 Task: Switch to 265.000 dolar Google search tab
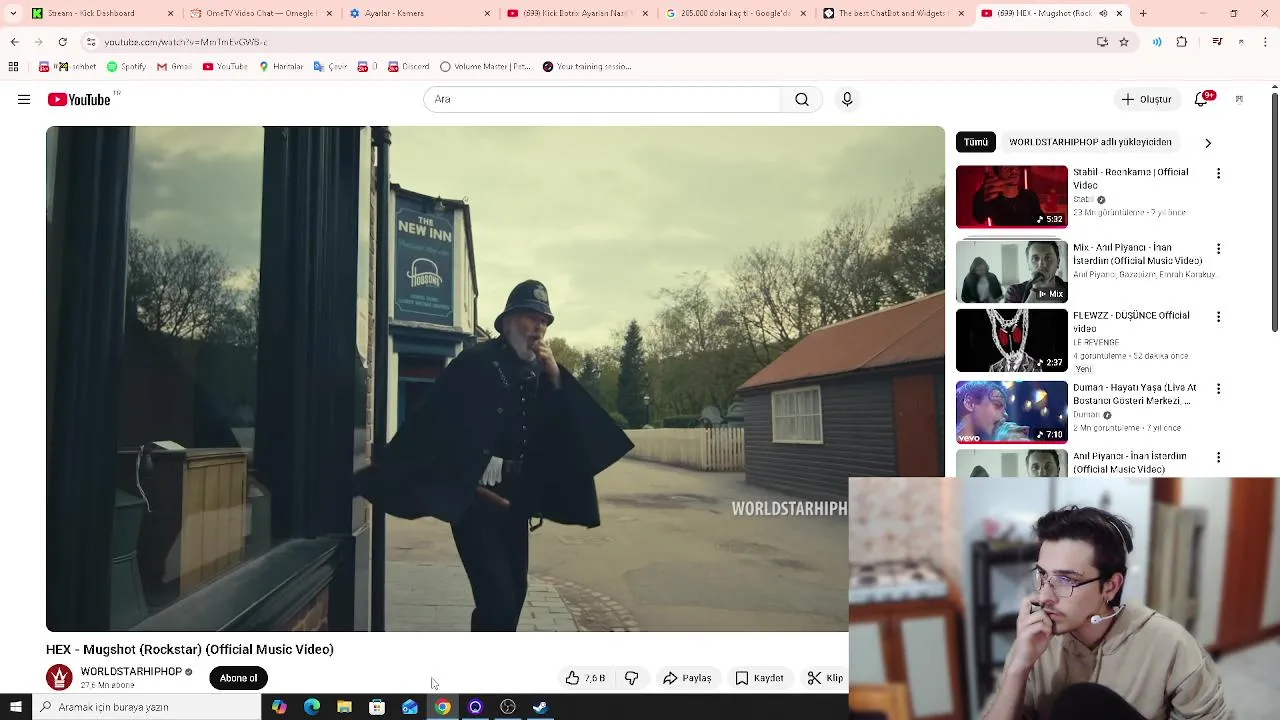point(736,13)
